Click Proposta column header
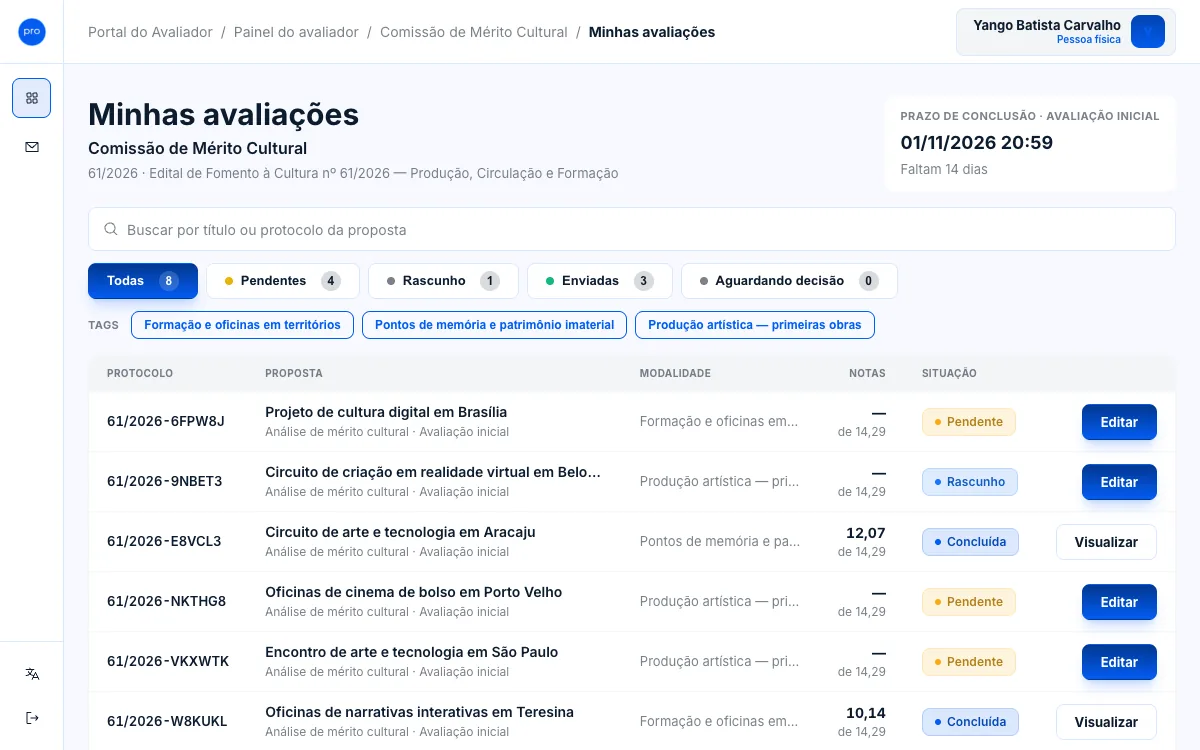This screenshot has height=750, width=1200. [x=294, y=373]
